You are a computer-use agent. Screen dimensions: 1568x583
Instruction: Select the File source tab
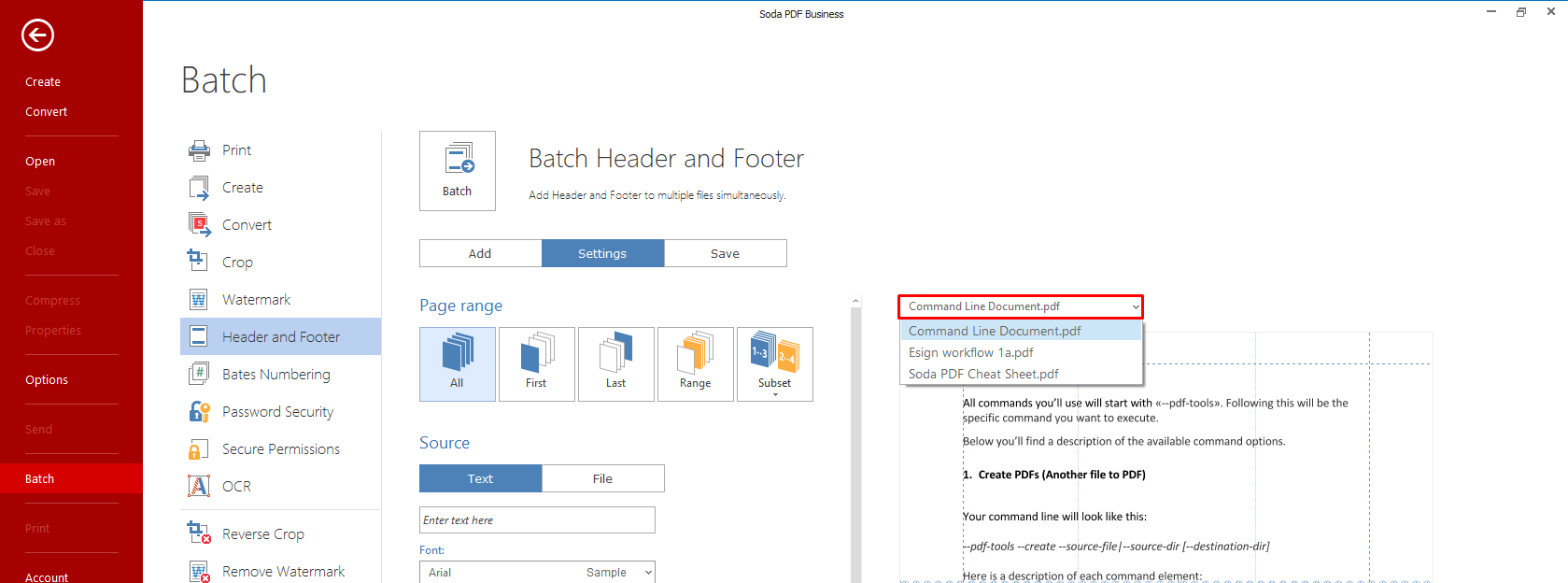(602, 478)
